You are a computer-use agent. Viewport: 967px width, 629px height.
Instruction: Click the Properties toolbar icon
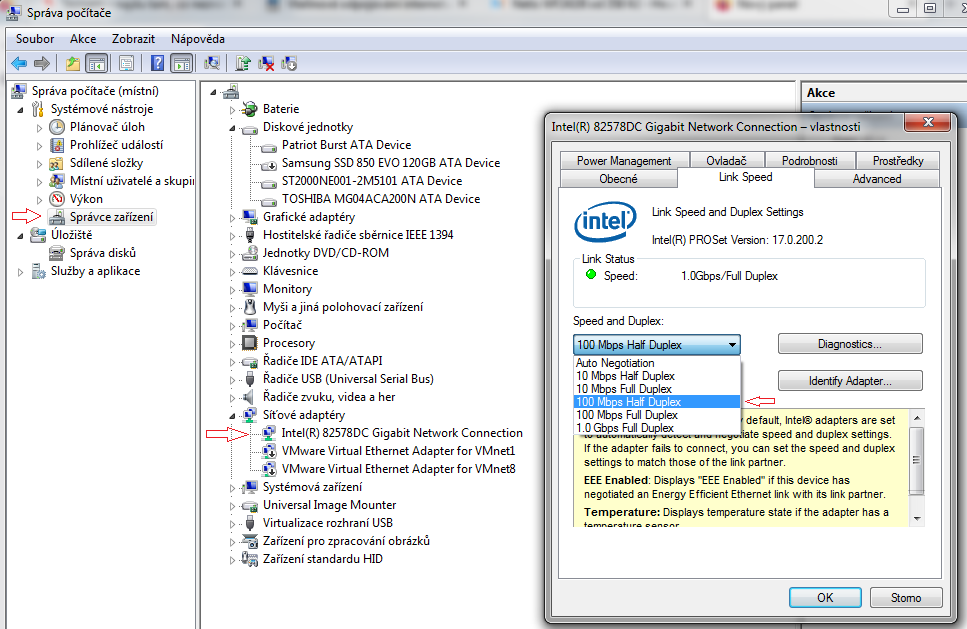click(126, 64)
